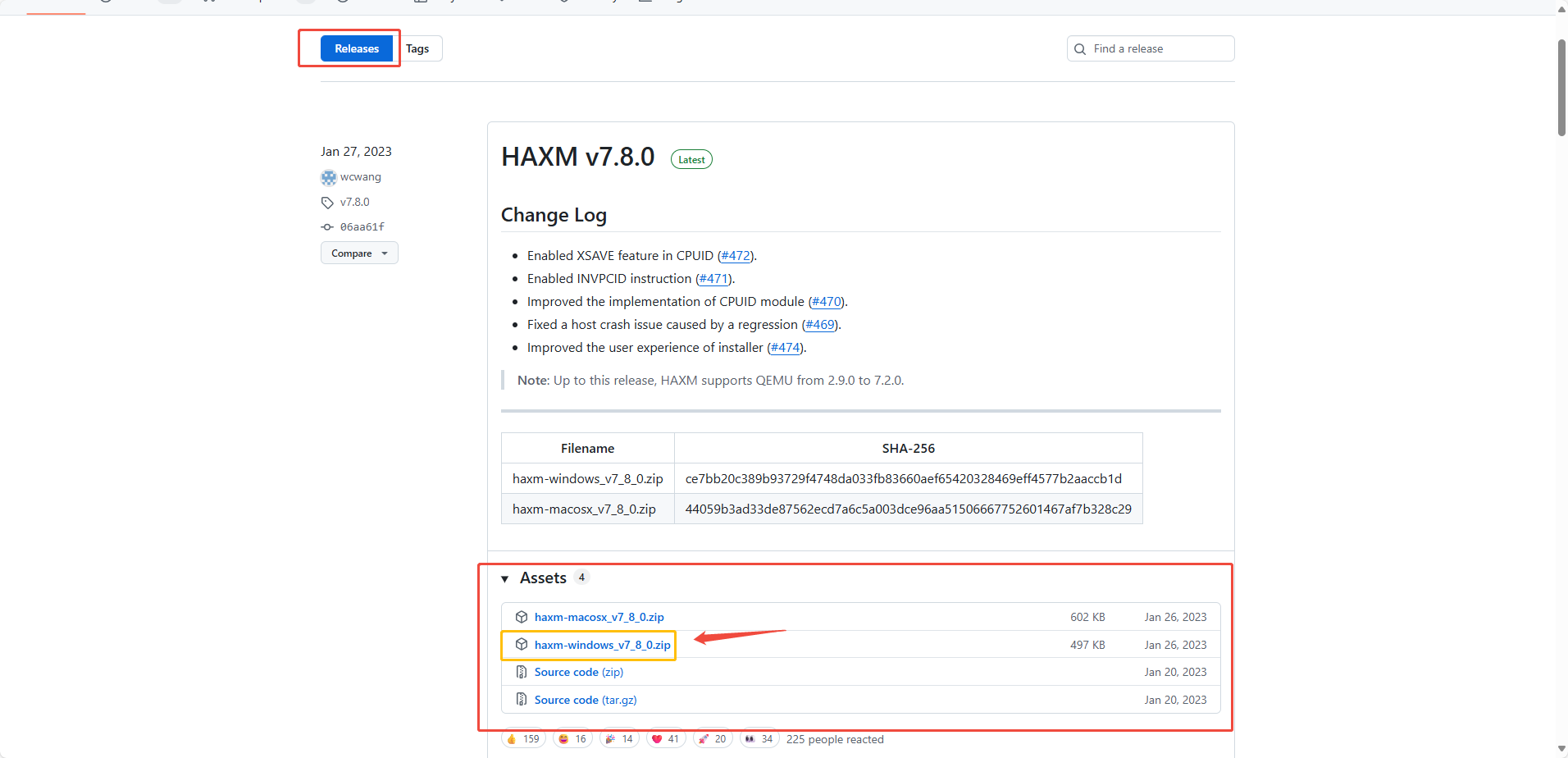
Task: Click the eyes reaction with 34
Action: point(759,739)
